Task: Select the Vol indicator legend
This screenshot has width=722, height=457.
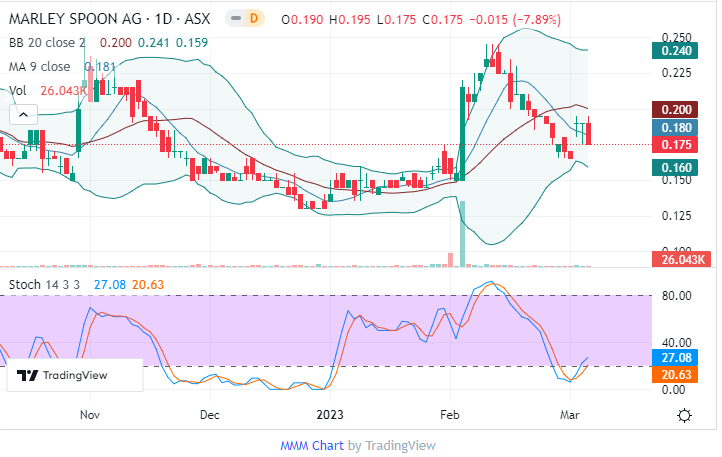Action: tap(17, 90)
